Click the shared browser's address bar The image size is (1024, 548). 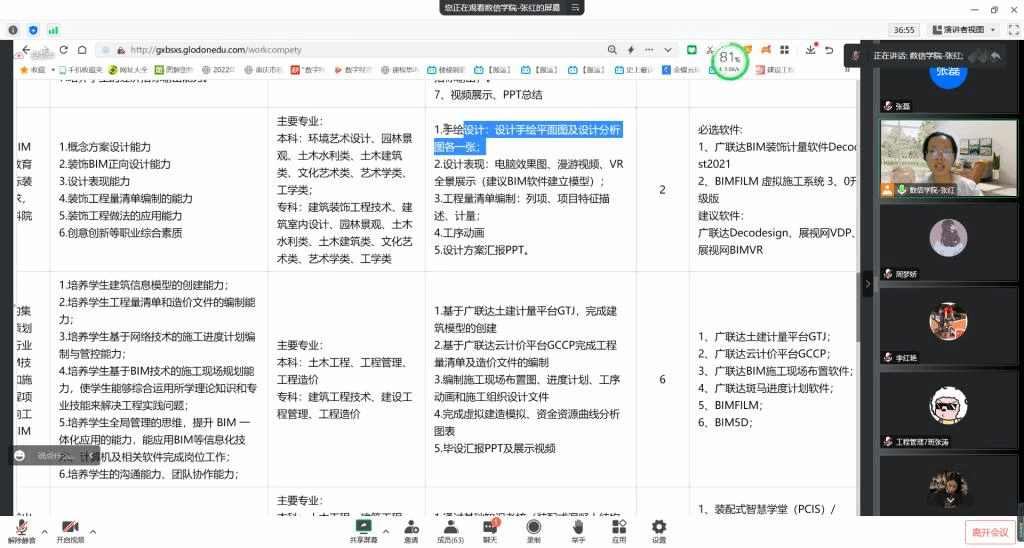[350, 49]
